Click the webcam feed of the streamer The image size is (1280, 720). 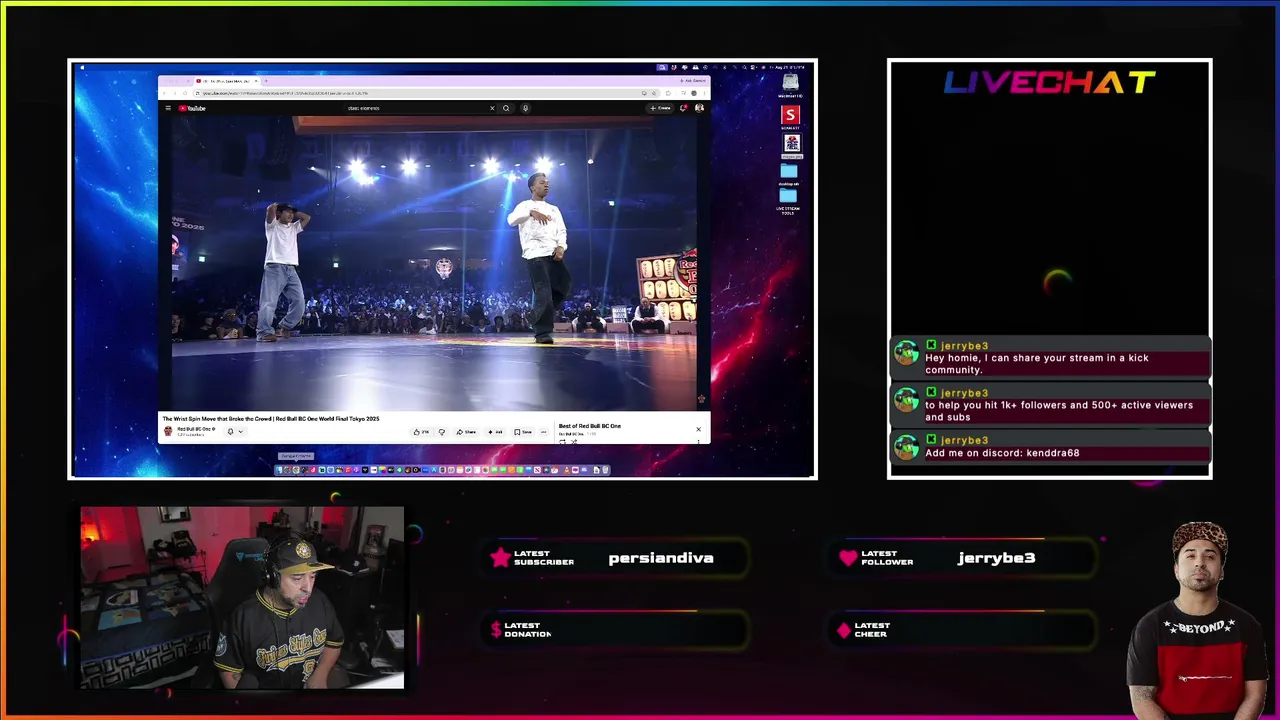[242, 598]
